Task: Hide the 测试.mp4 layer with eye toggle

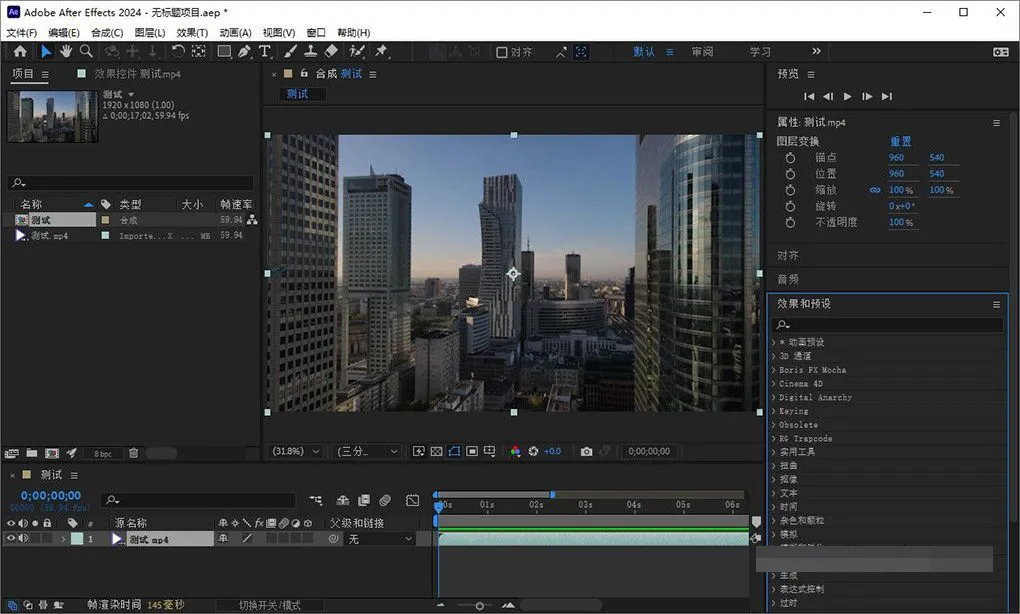Action: pyautogui.click(x=12, y=539)
